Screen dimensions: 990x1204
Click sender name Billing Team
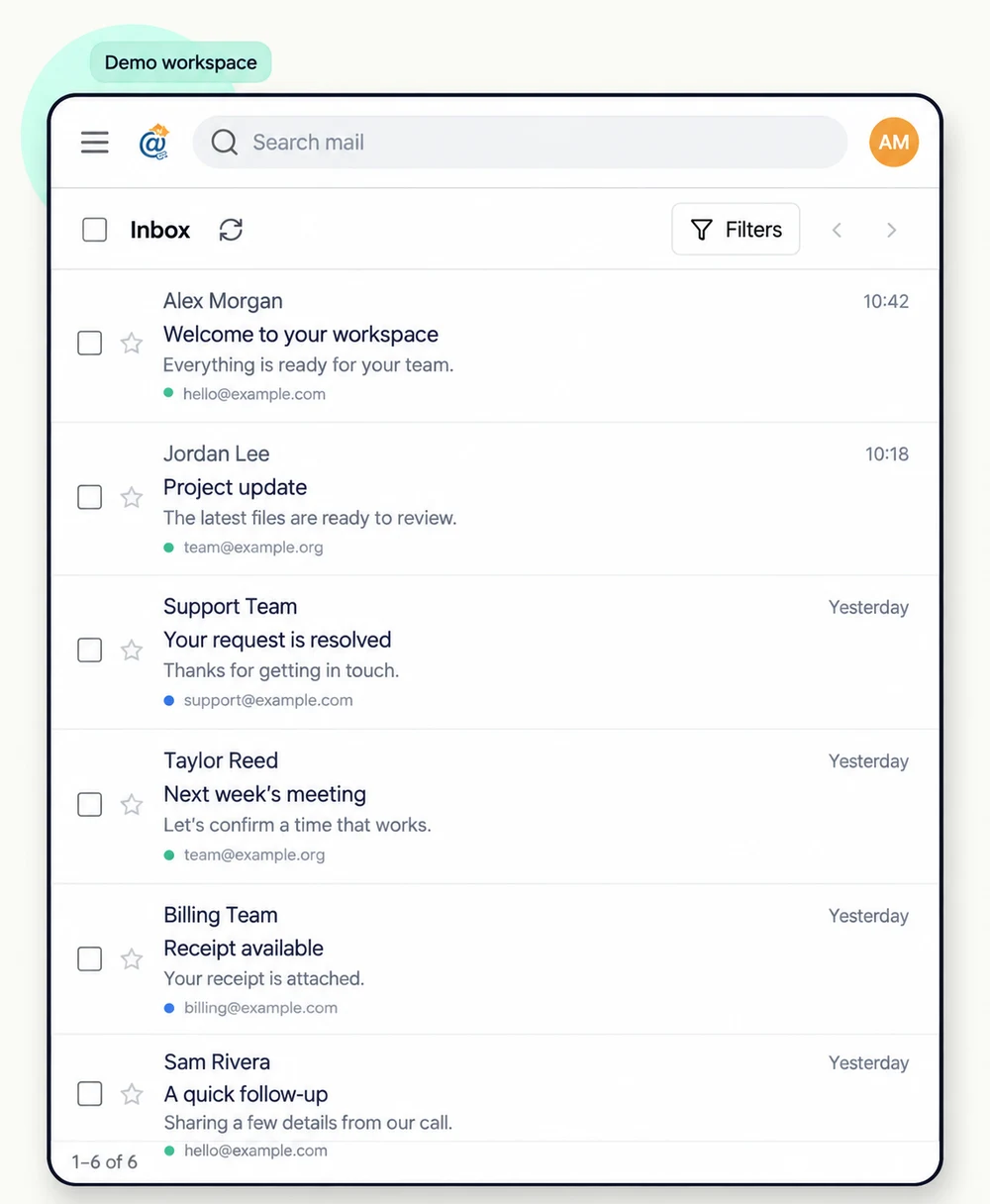(221, 915)
